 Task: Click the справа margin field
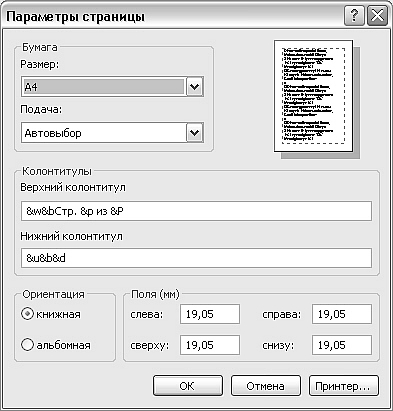tap(342, 314)
